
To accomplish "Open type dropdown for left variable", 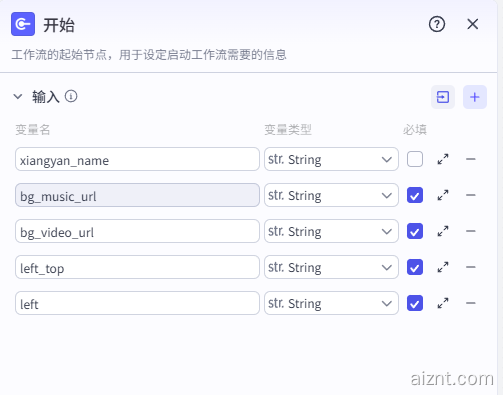I will click(x=331, y=303).
